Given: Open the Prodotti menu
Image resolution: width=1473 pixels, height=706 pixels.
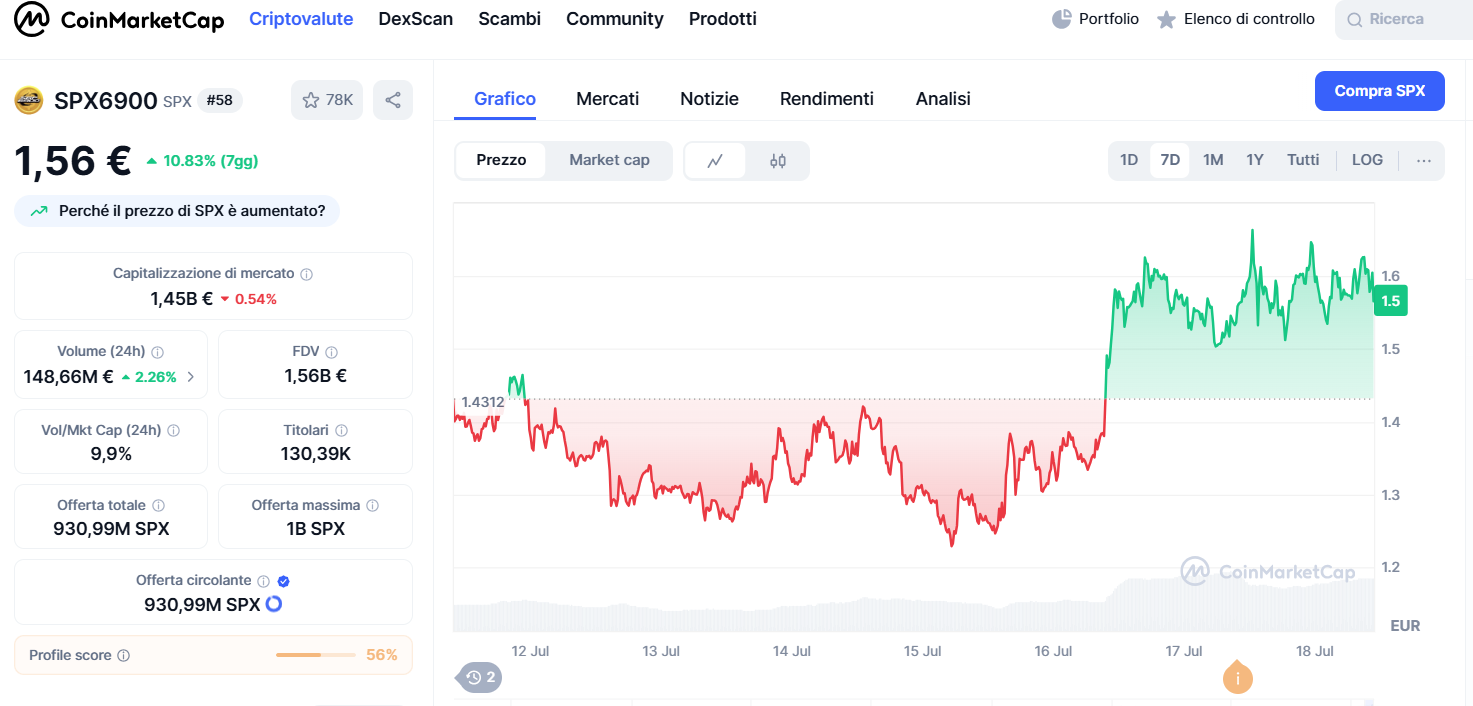Looking at the screenshot, I should point(723,19).
